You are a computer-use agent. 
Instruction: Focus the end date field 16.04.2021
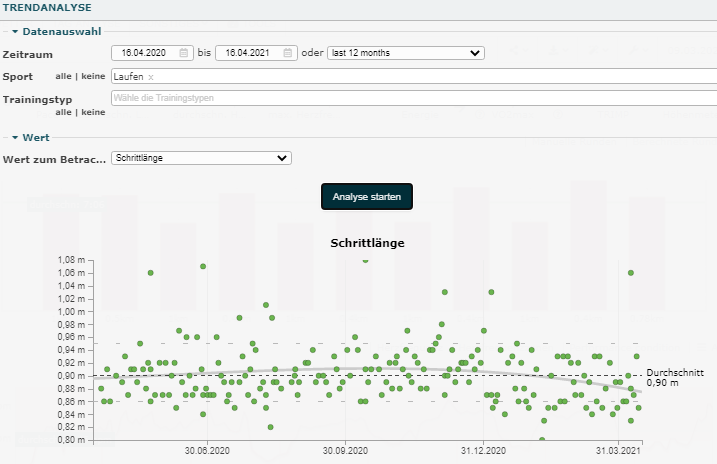click(x=248, y=53)
